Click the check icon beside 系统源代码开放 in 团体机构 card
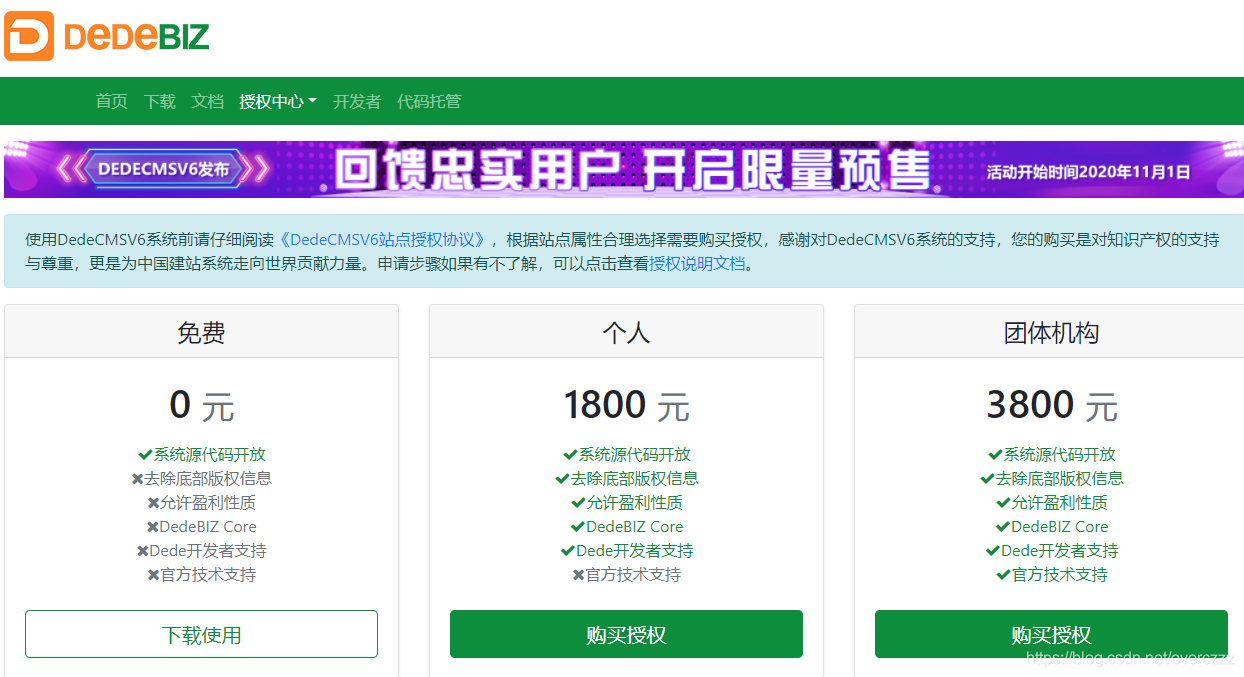The height and width of the screenshot is (677, 1244). point(995,455)
